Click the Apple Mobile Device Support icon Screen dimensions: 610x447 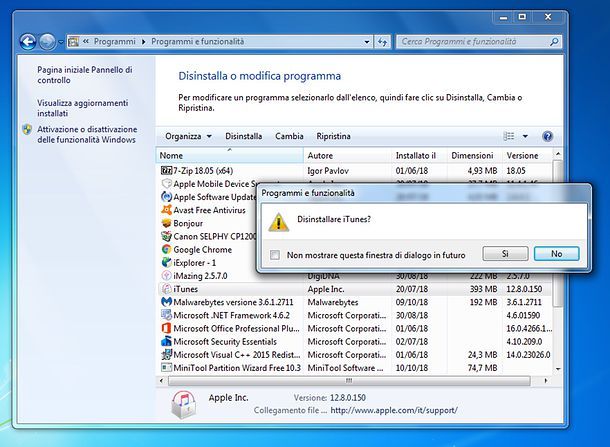pos(166,184)
